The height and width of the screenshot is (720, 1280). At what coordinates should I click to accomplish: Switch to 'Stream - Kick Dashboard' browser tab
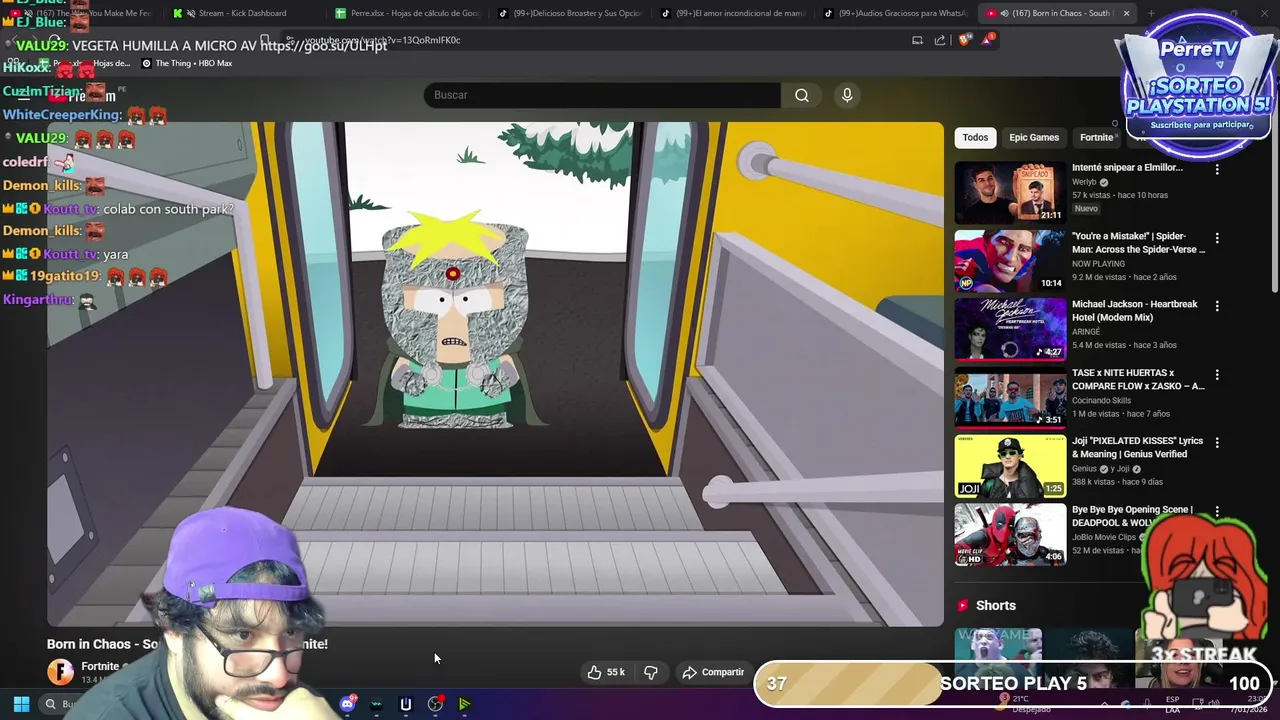pyautogui.click(x=242, y=13)
